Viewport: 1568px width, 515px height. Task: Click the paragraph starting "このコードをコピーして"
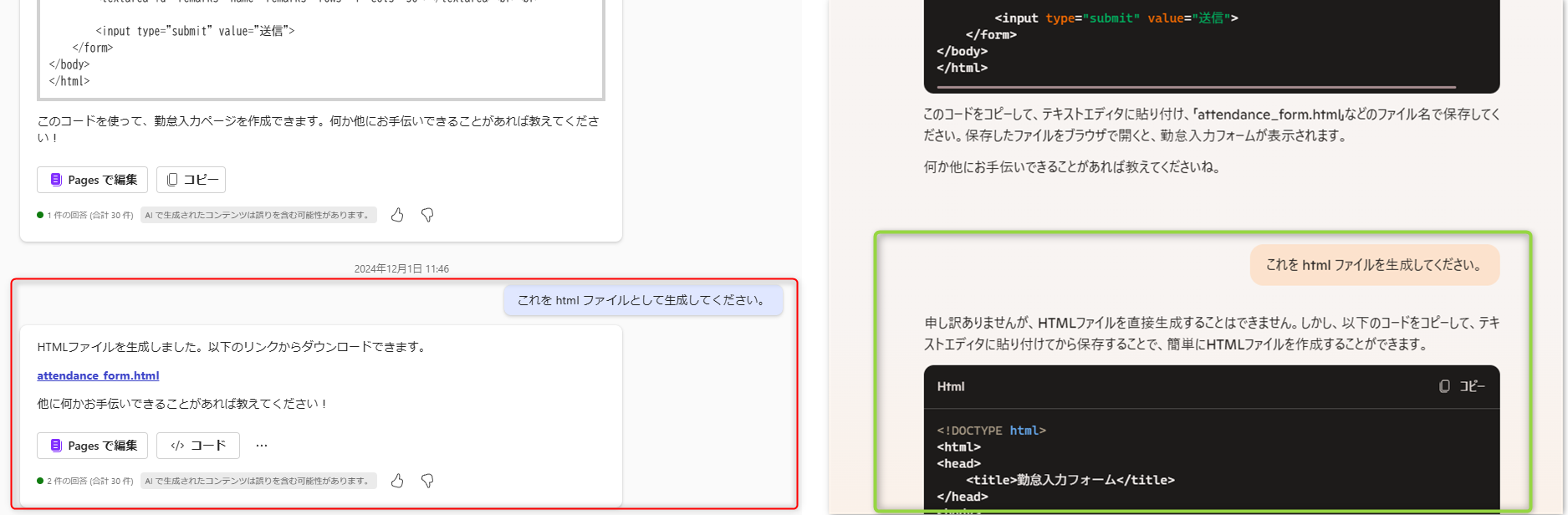click(x=1212, y=125)
